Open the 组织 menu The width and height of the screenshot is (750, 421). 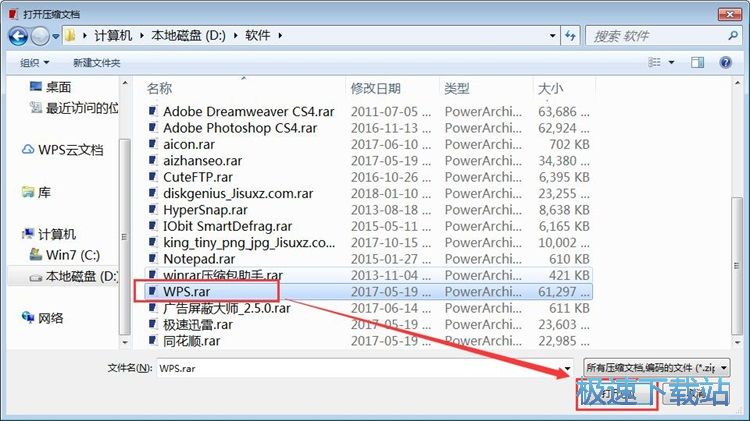coord(34,63)
